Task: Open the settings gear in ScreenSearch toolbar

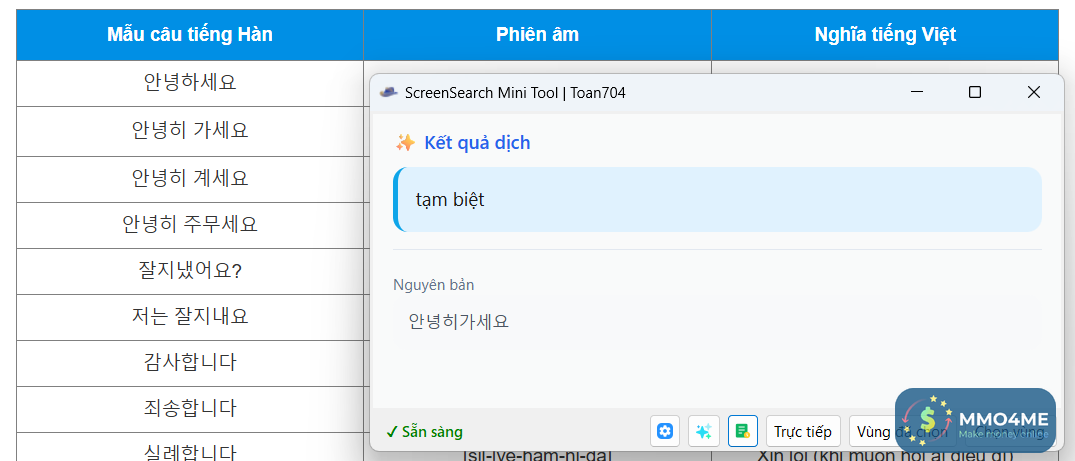Action: 665,431
